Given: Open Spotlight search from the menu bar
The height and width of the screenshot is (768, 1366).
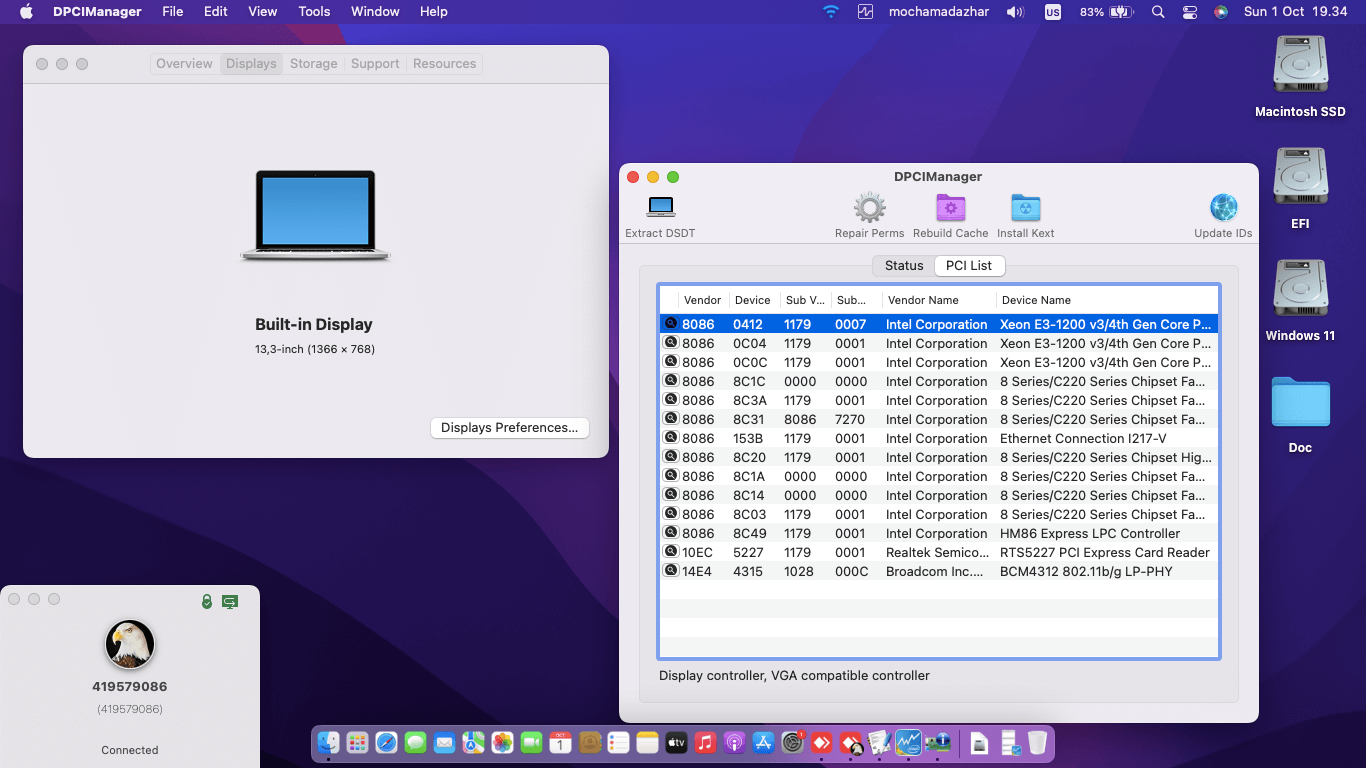Looking at the screenshot, I should click(x=1157, y=12).
